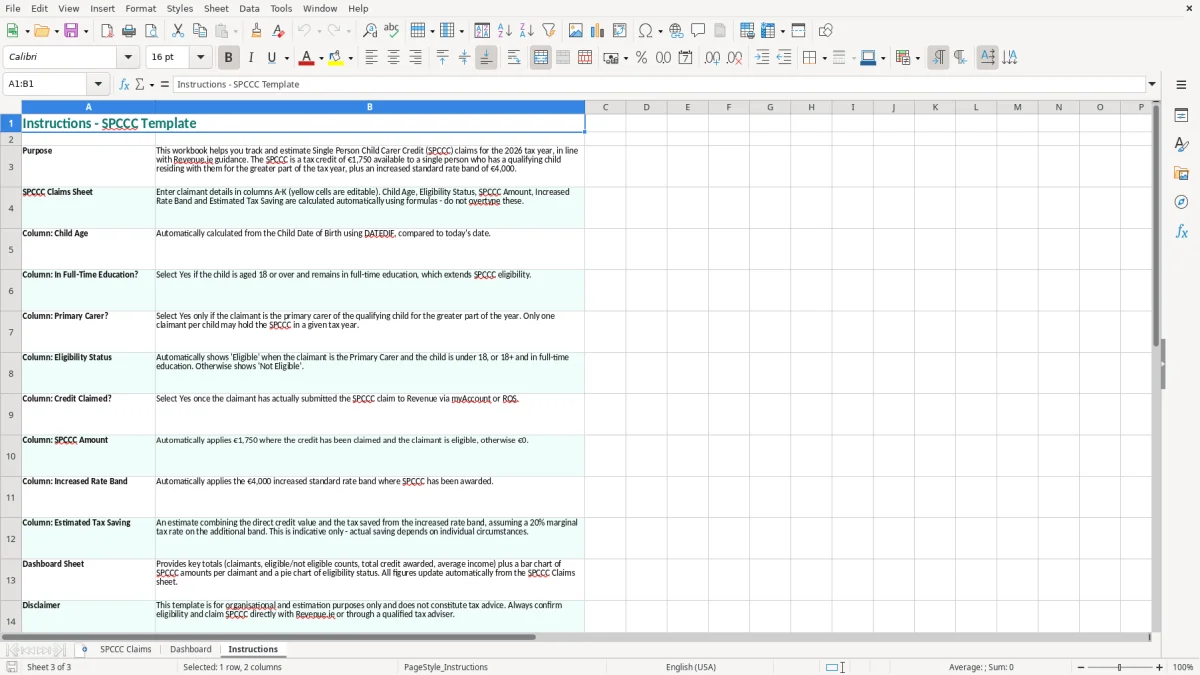Screen dimensions: 1200x675
Task: Expand the formula bar
Action: (1152, 84)
